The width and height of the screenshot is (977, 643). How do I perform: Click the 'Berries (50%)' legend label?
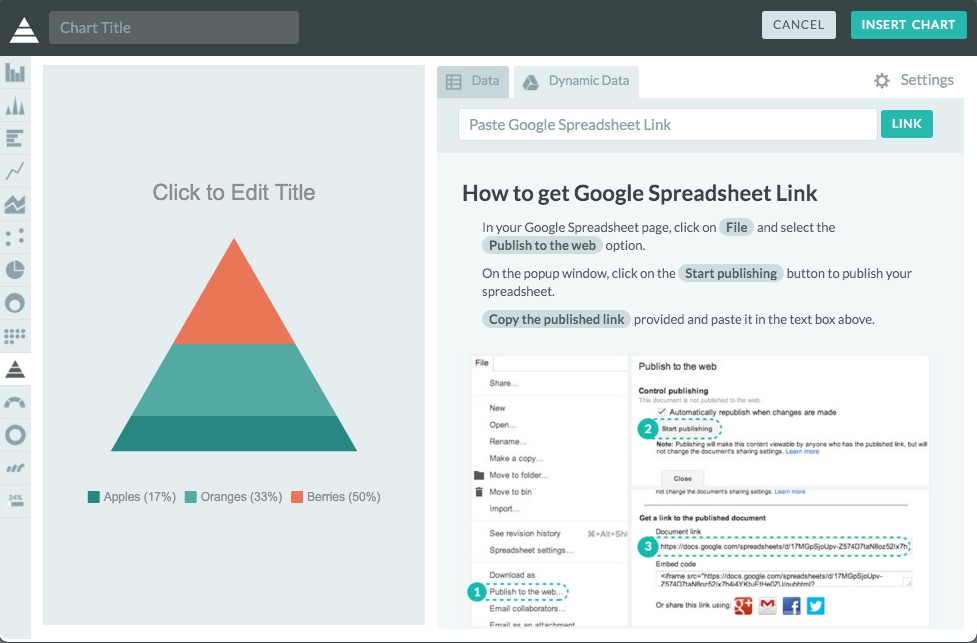coord(343,497)
